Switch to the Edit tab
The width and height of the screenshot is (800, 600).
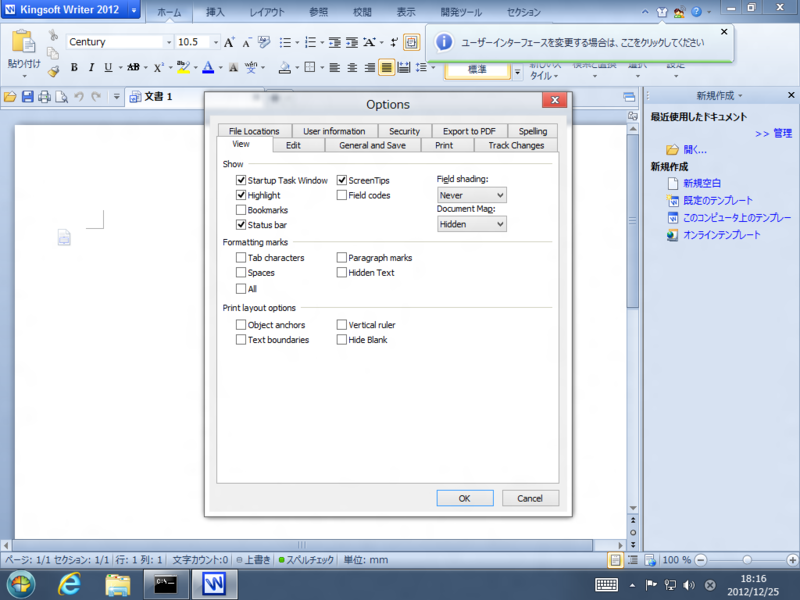click(x=293, y=145)
